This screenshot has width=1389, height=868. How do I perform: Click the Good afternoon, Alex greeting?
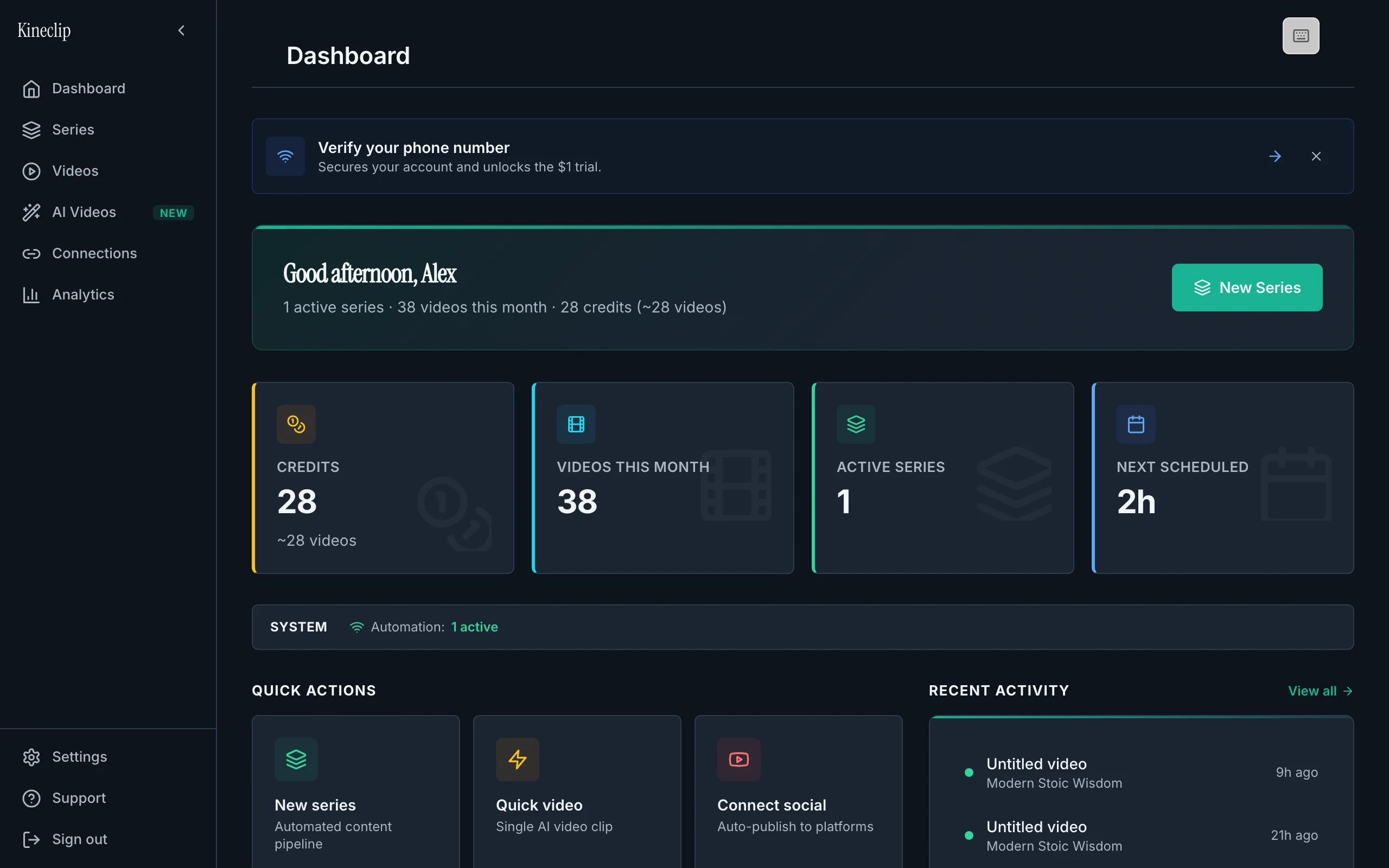click(369, 273)
